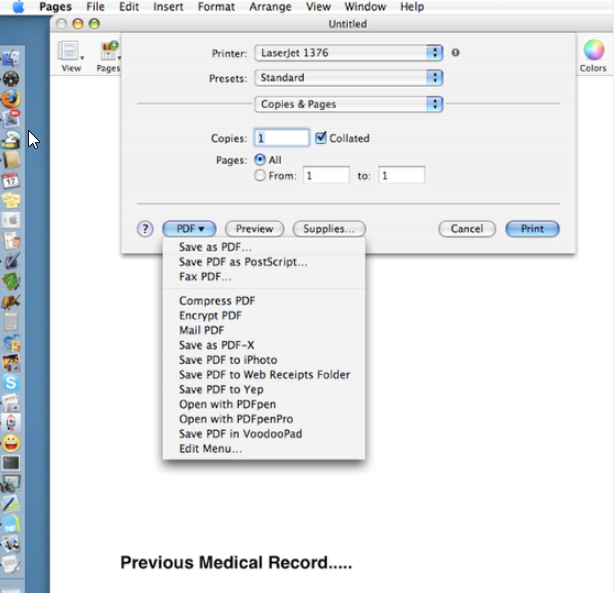The image size is (615, 593).
Task: Click the Supplies… button
Action: point(329,229)
